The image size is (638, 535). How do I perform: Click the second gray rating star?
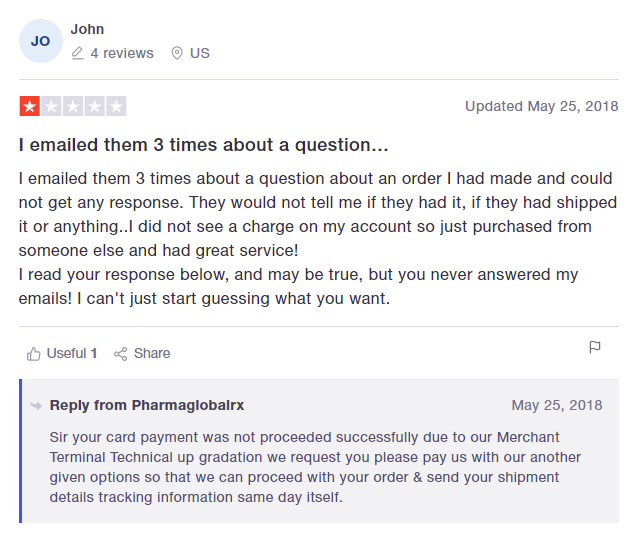51,106
